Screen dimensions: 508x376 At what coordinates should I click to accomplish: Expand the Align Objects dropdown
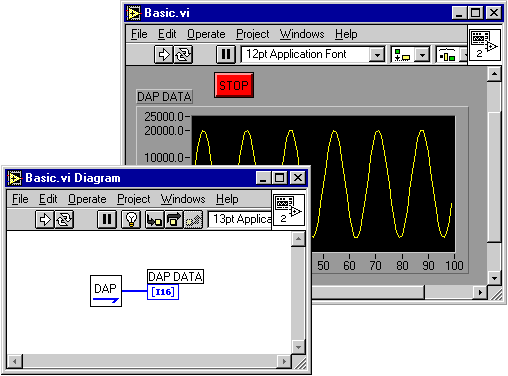(x=422, y=55)
